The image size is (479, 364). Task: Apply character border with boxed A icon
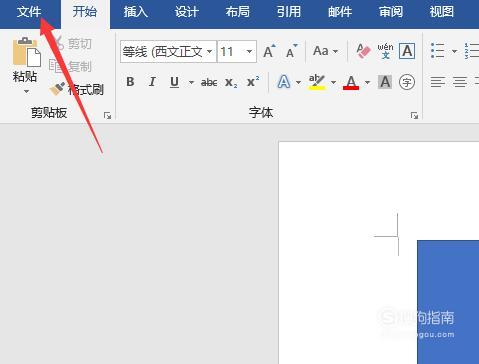pos(407,51)
